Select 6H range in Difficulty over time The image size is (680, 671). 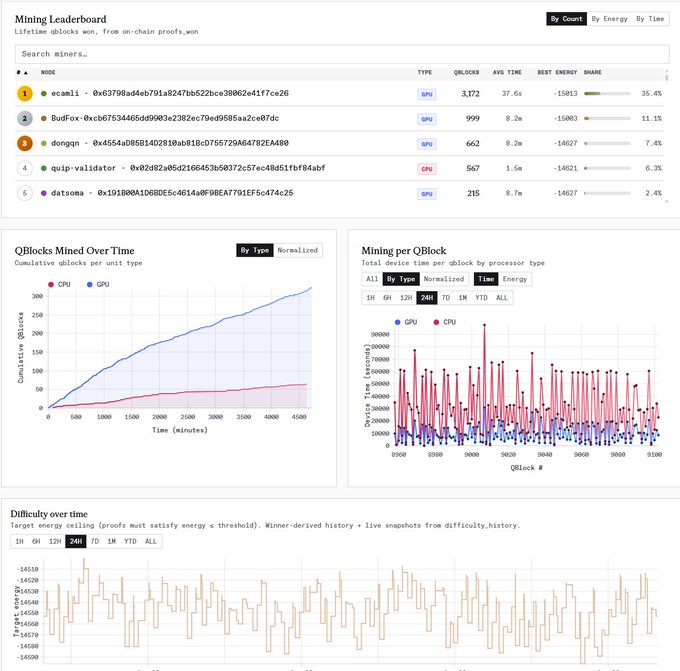click(x=36, y=541)
